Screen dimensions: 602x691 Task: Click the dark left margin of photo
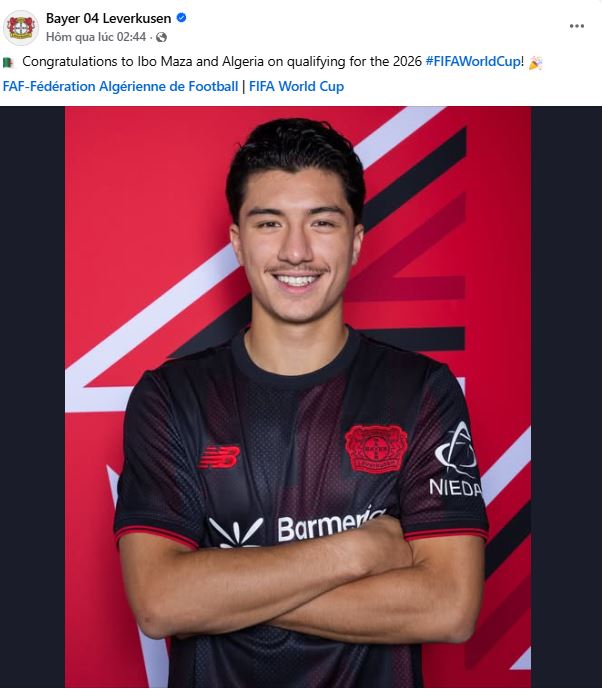[33, 397]
